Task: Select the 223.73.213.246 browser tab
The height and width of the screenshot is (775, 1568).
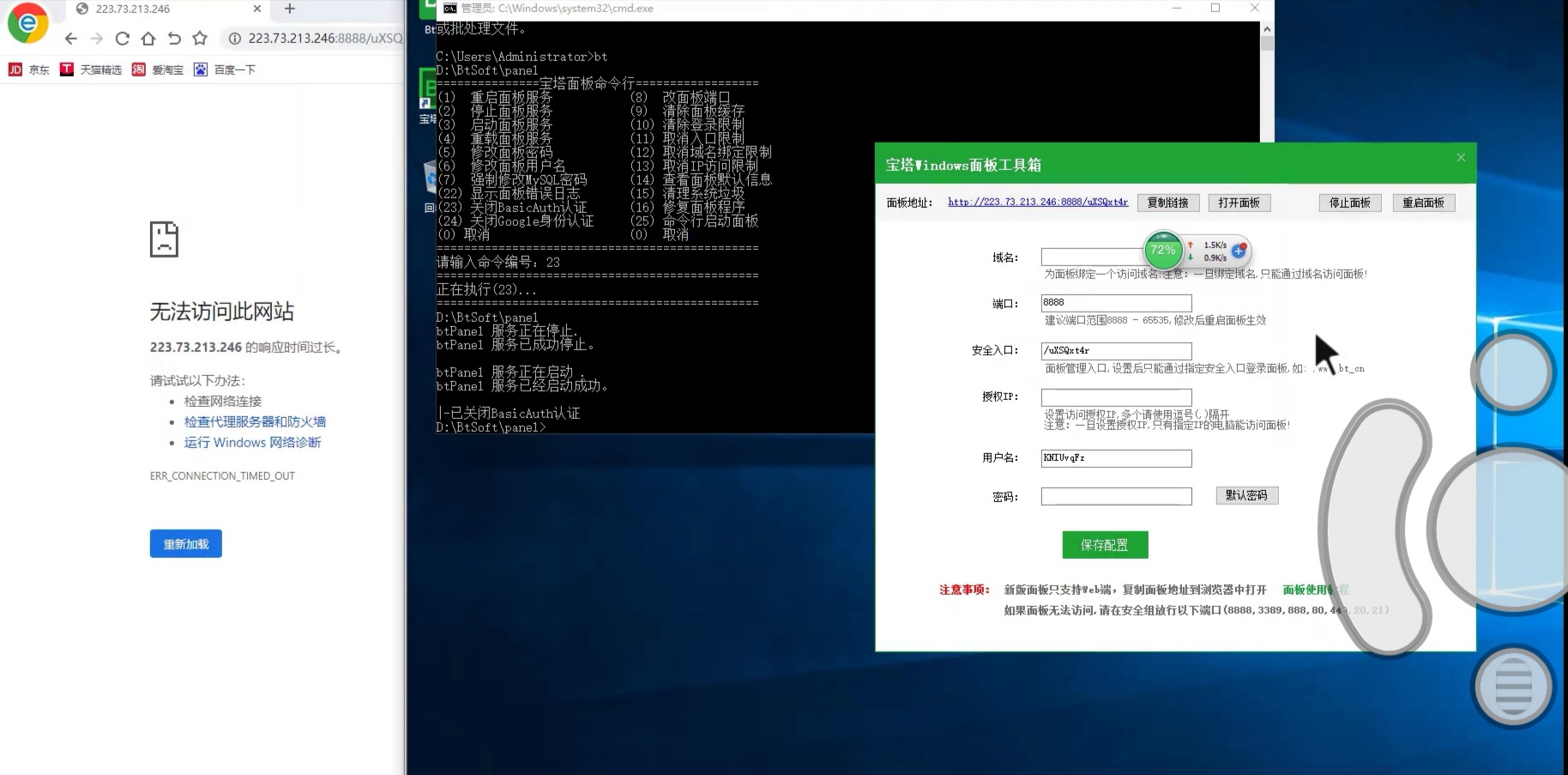Action: coord(168,9)
